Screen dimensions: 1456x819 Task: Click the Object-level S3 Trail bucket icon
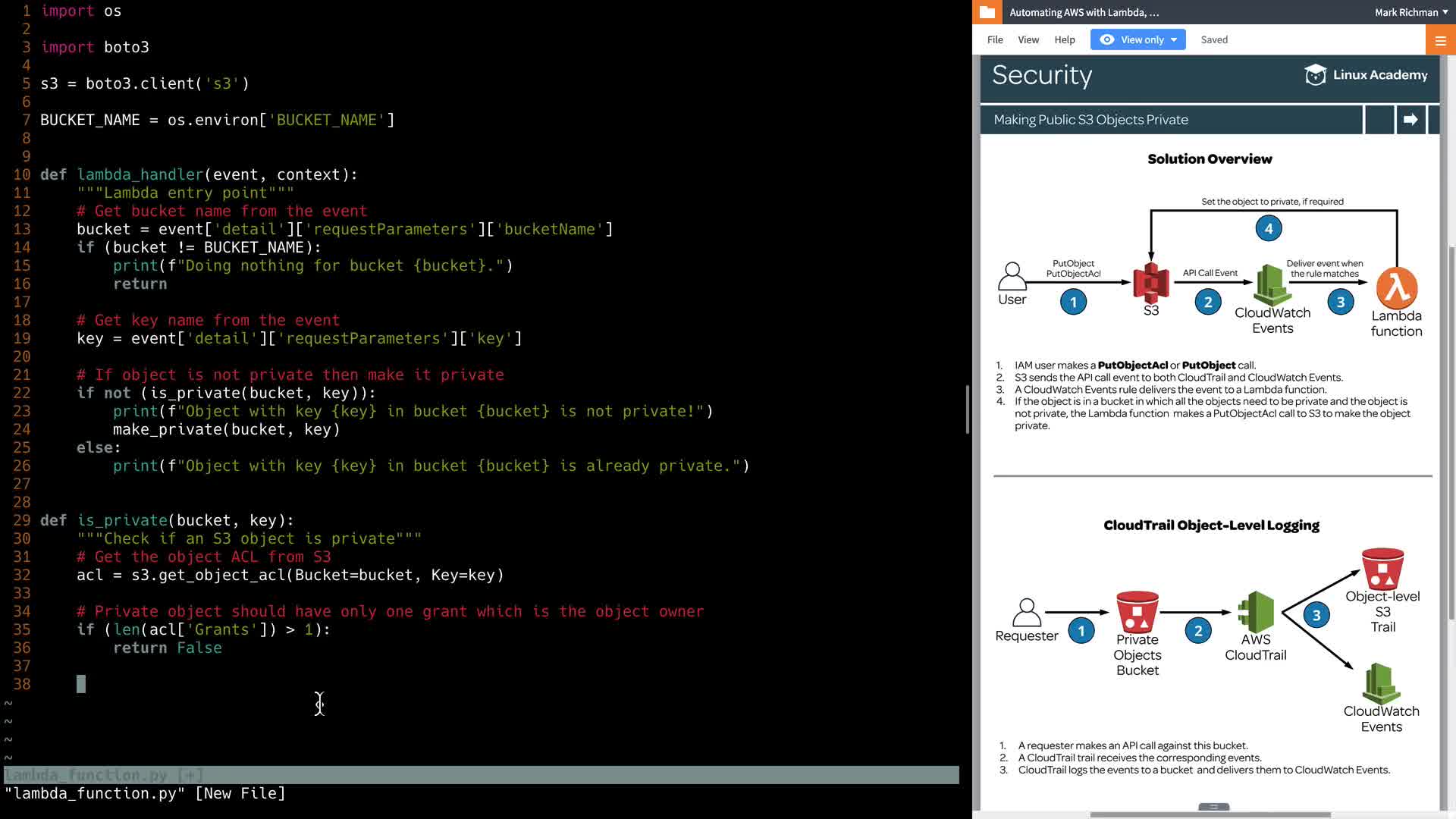(x=1382, y=569)
